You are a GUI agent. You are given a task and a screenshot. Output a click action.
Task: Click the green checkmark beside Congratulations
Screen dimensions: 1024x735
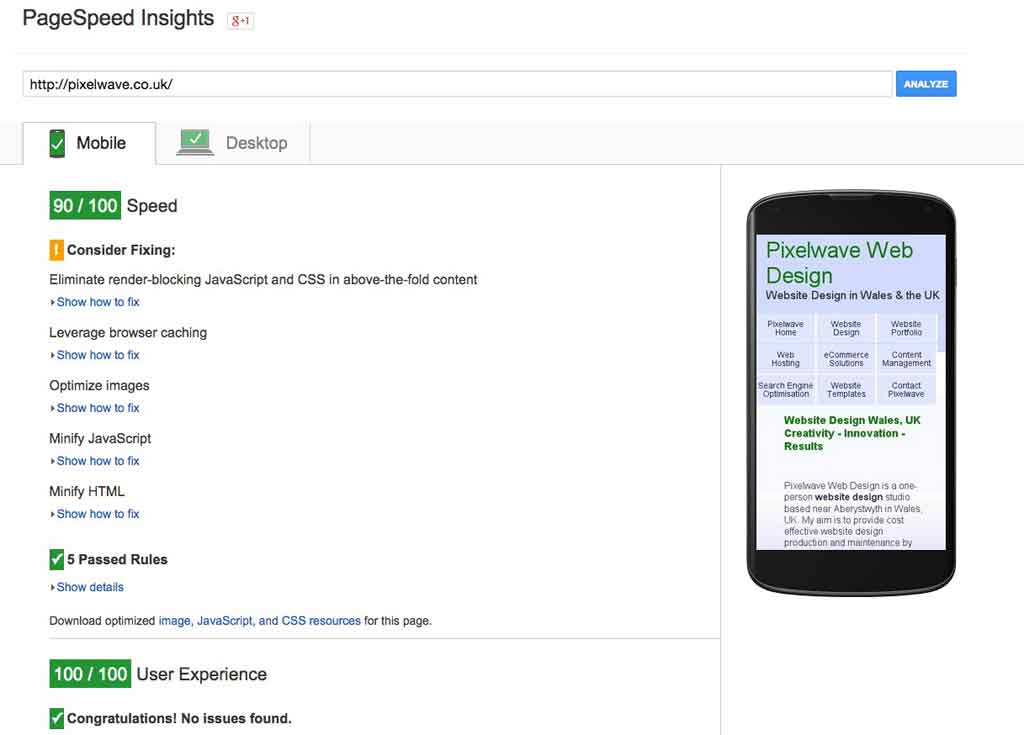click(56, 718)
